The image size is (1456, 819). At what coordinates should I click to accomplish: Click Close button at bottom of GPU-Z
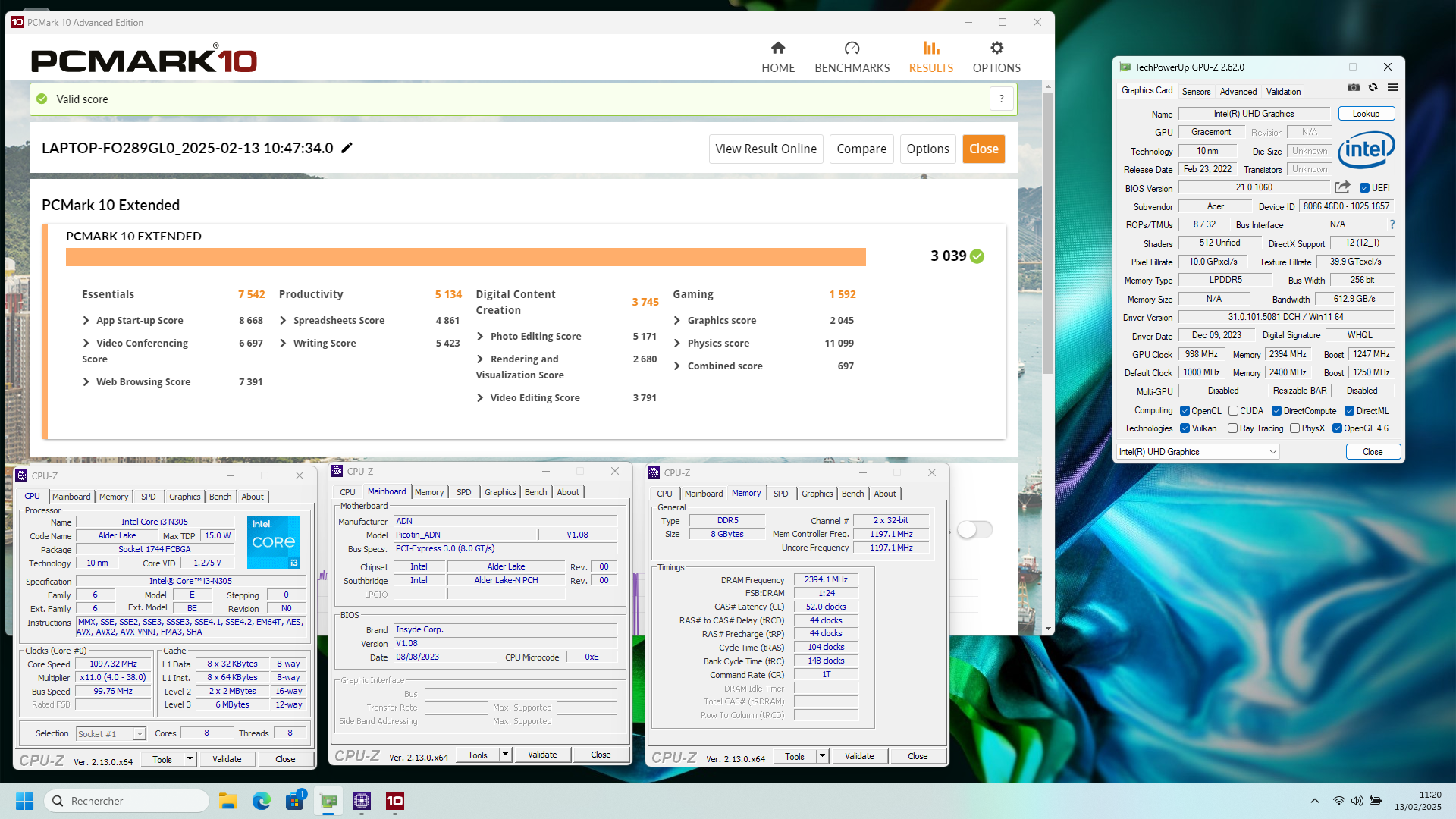tap(1372, 452)
